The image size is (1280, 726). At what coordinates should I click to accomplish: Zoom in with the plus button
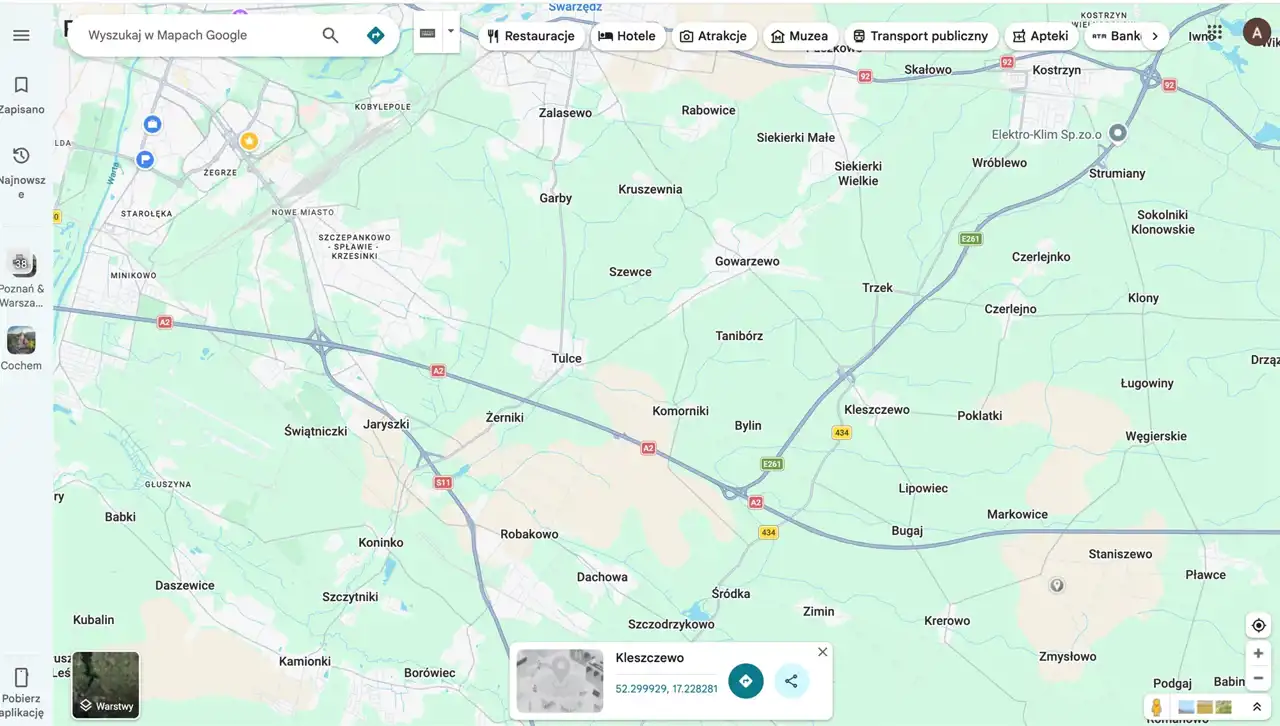[x=1258, y=654]
